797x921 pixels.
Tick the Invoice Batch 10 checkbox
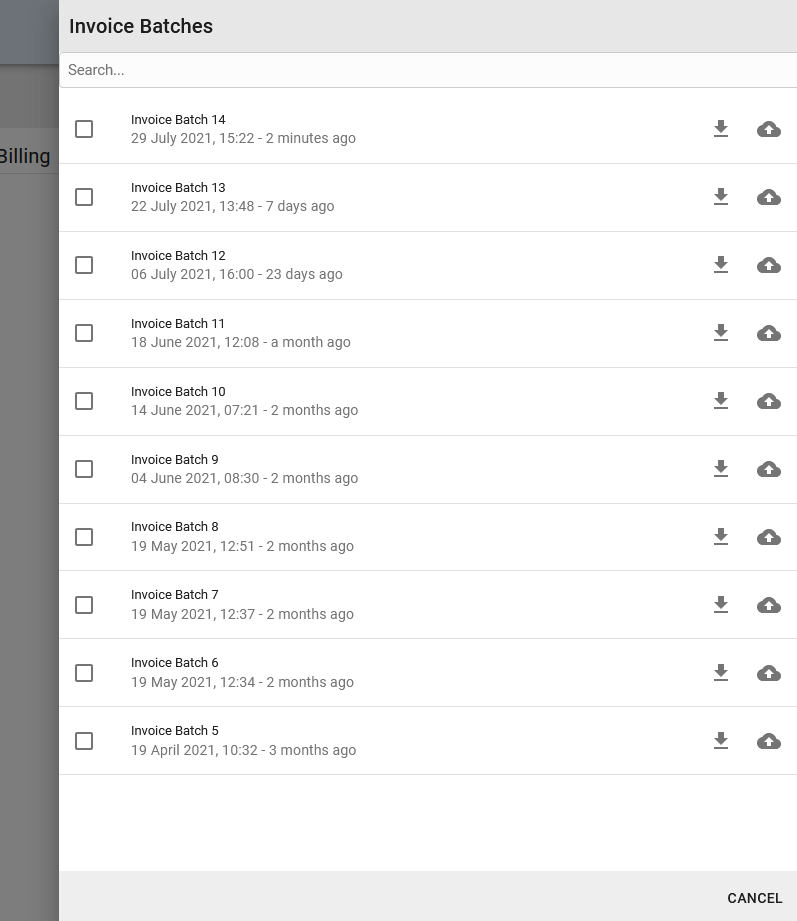click(x=84, y=401)
